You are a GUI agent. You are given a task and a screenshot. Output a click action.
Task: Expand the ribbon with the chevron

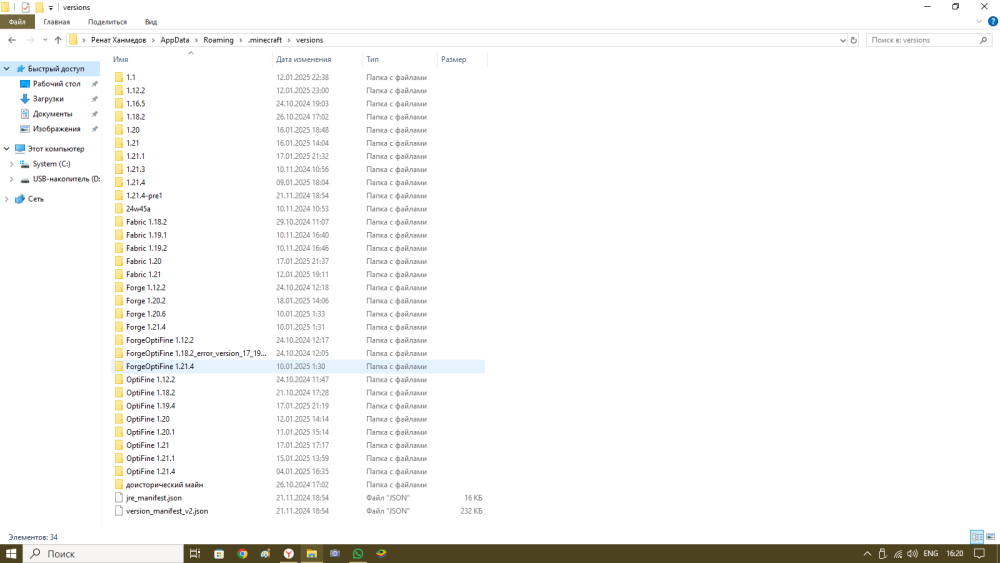coord(980,22)
